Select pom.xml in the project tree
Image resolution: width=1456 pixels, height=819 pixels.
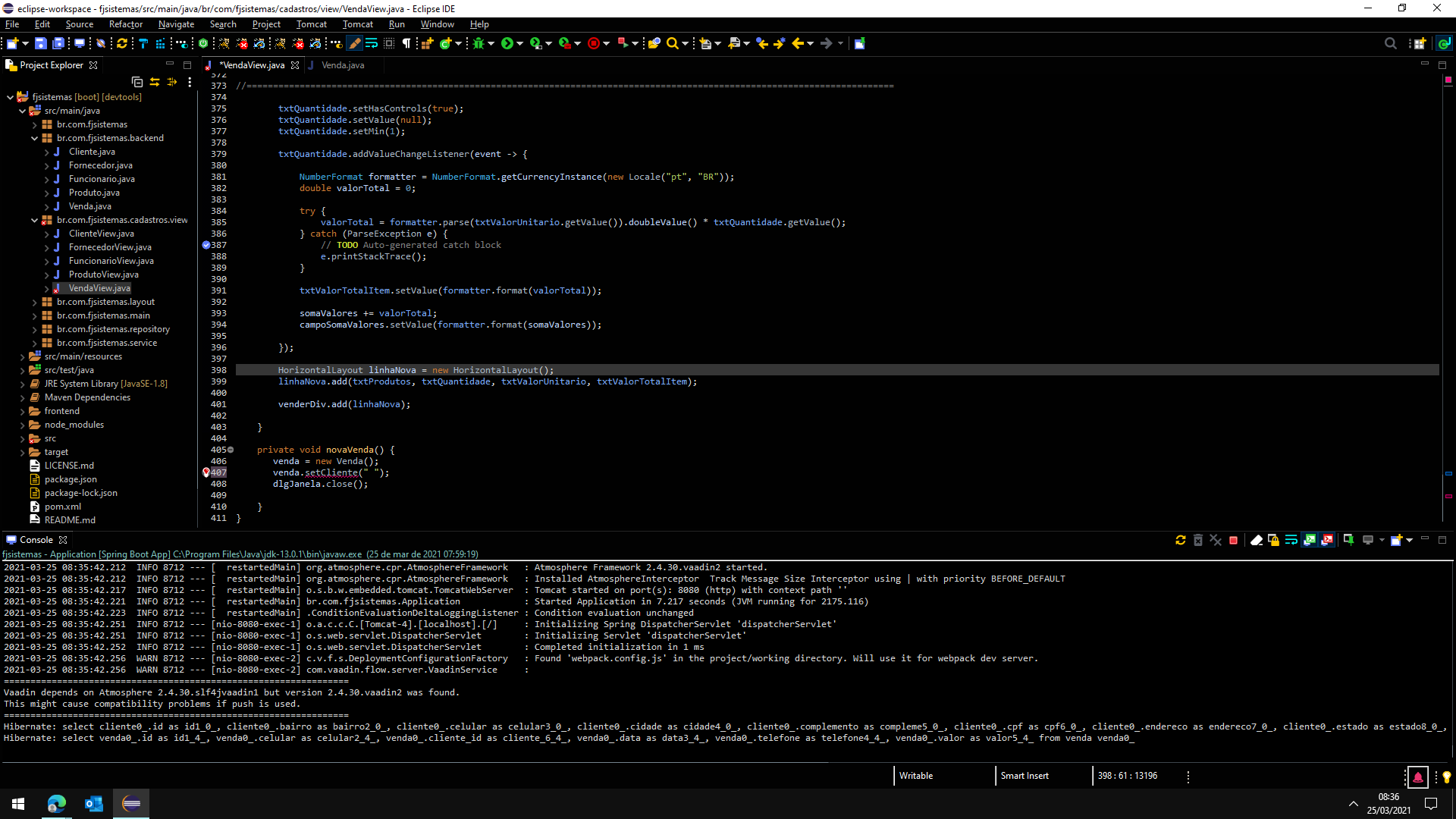[x=62, y=507]
